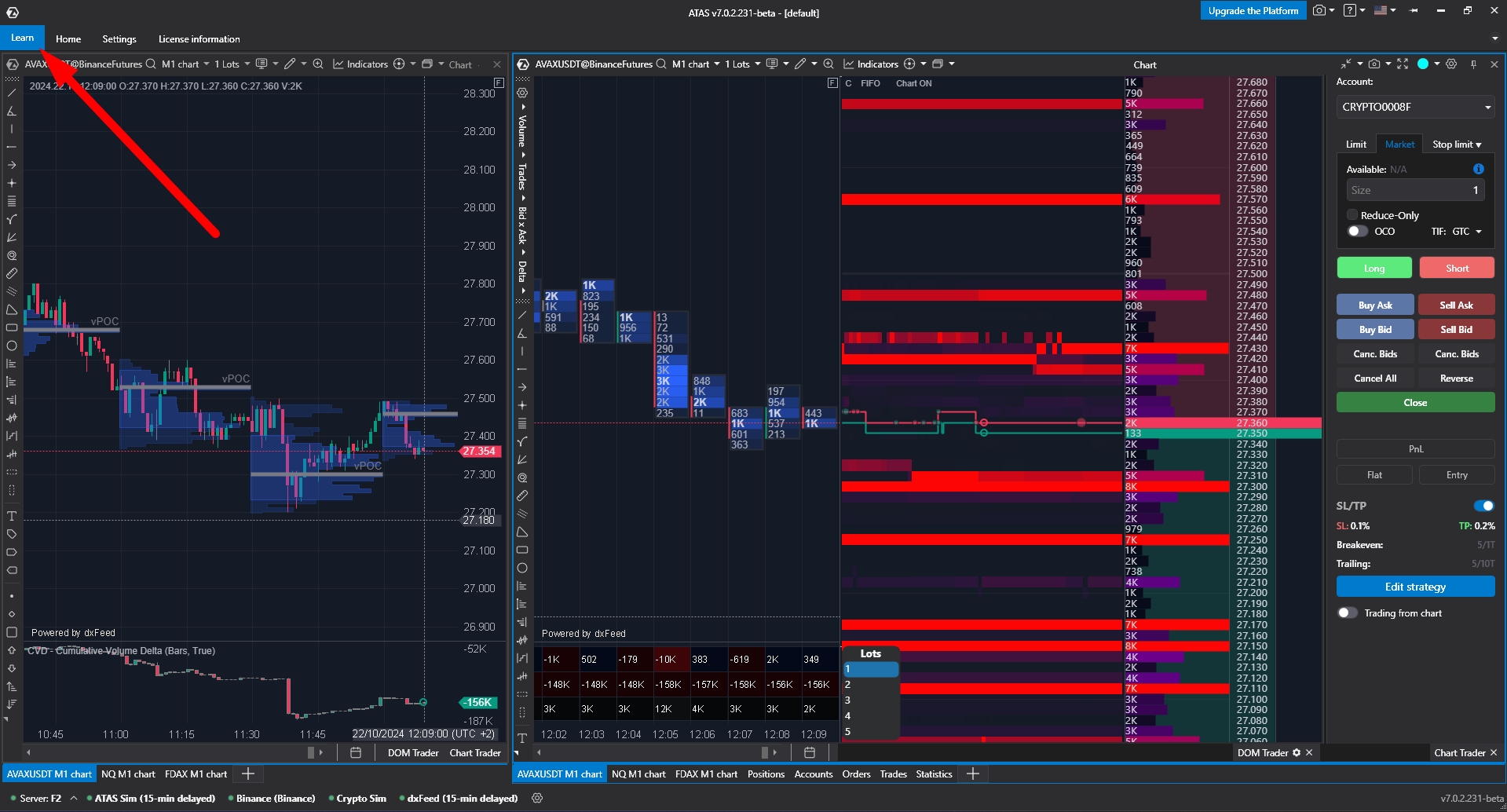Open the TIF GTC dropdown
1507x812 pixels.
1467,231
